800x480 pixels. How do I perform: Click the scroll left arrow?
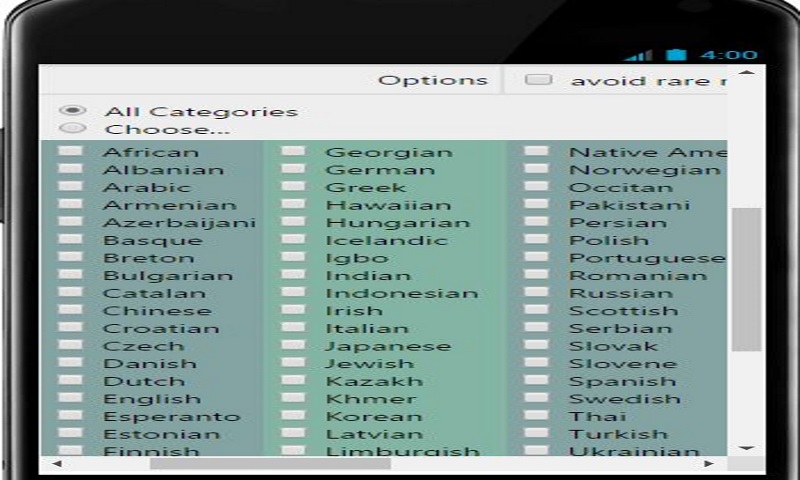click(x=55, y=464)
